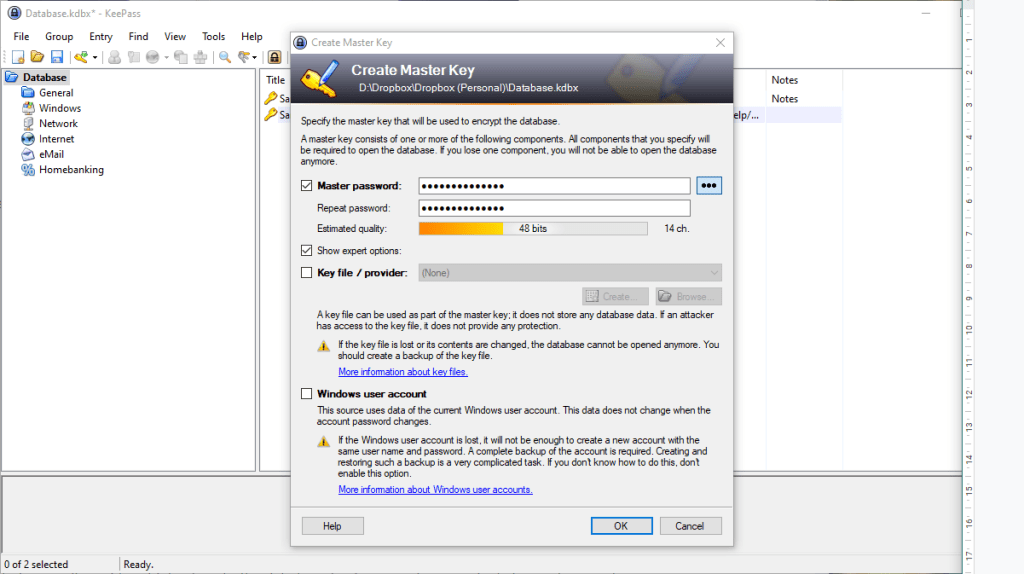Open the View menu
1024x574 pixels.
tap(174, 37)
